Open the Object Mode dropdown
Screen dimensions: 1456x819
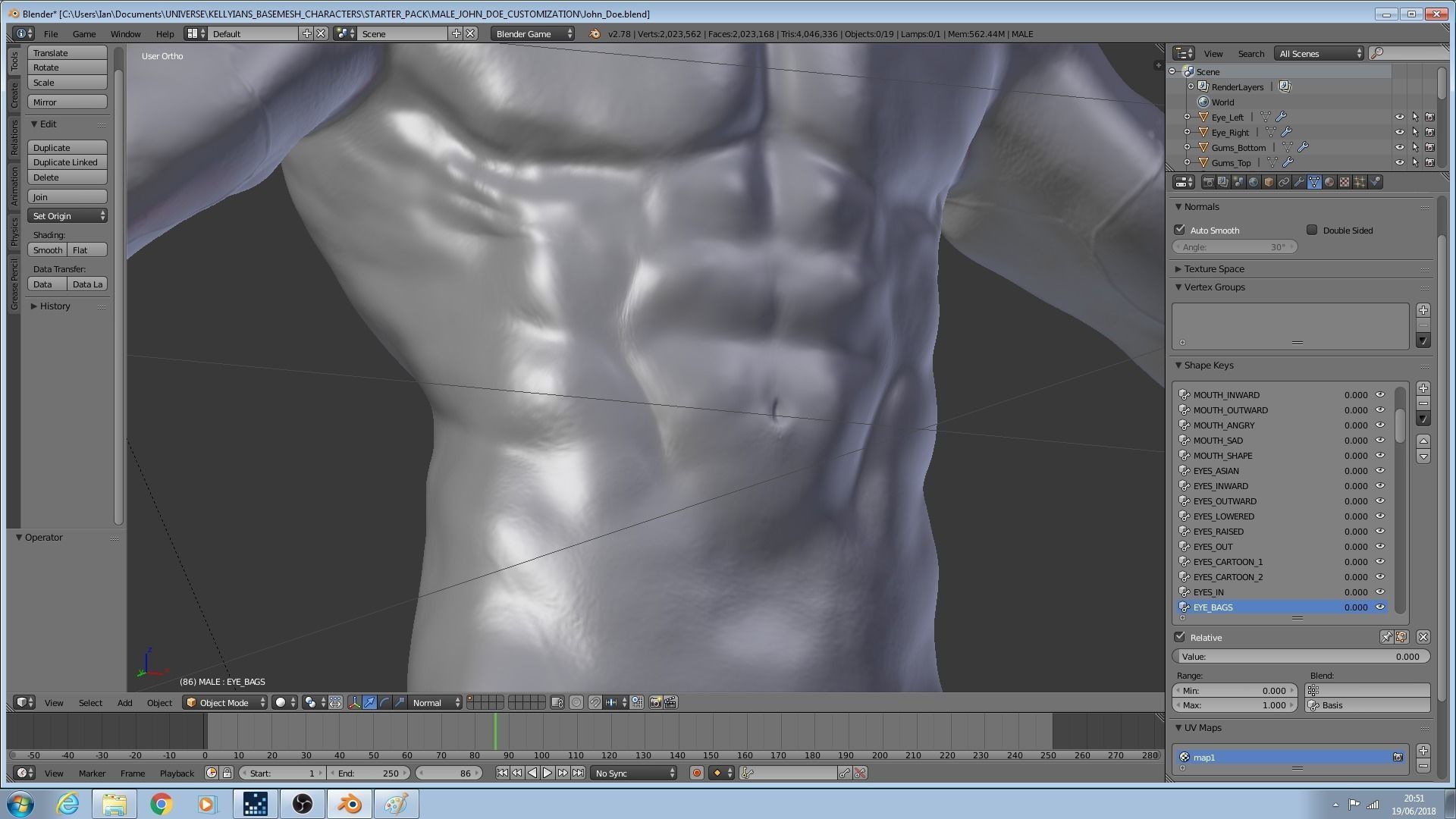tap(225, 702)
